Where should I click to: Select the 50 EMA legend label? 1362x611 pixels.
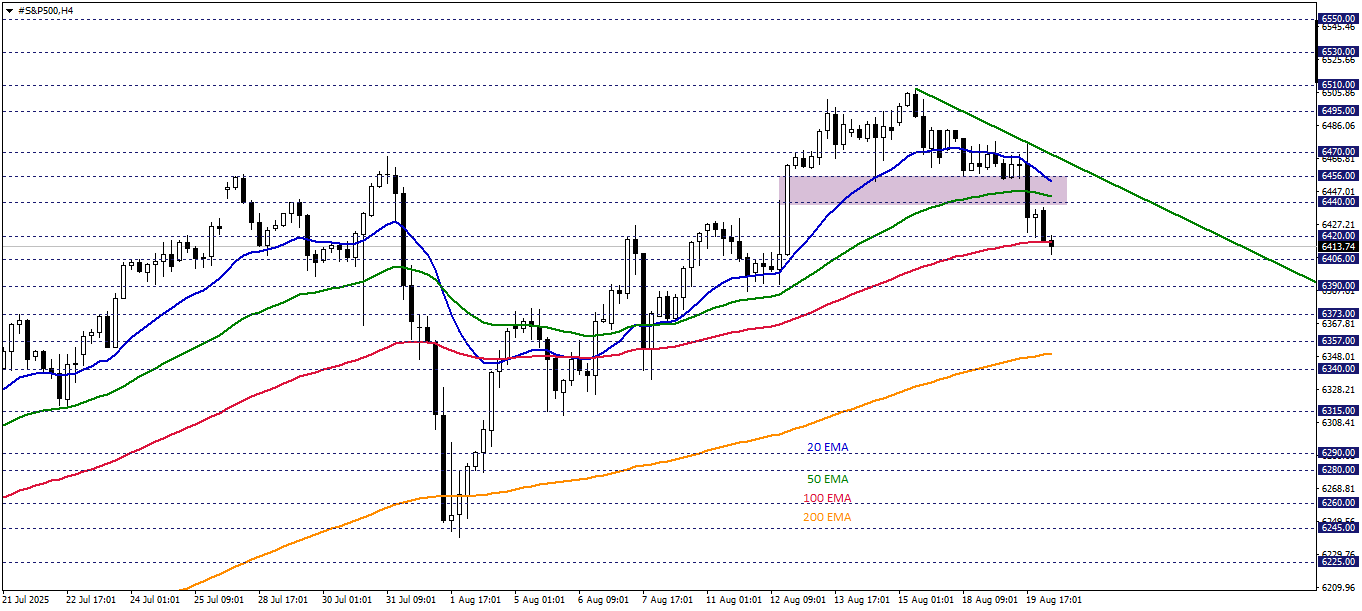827,480
